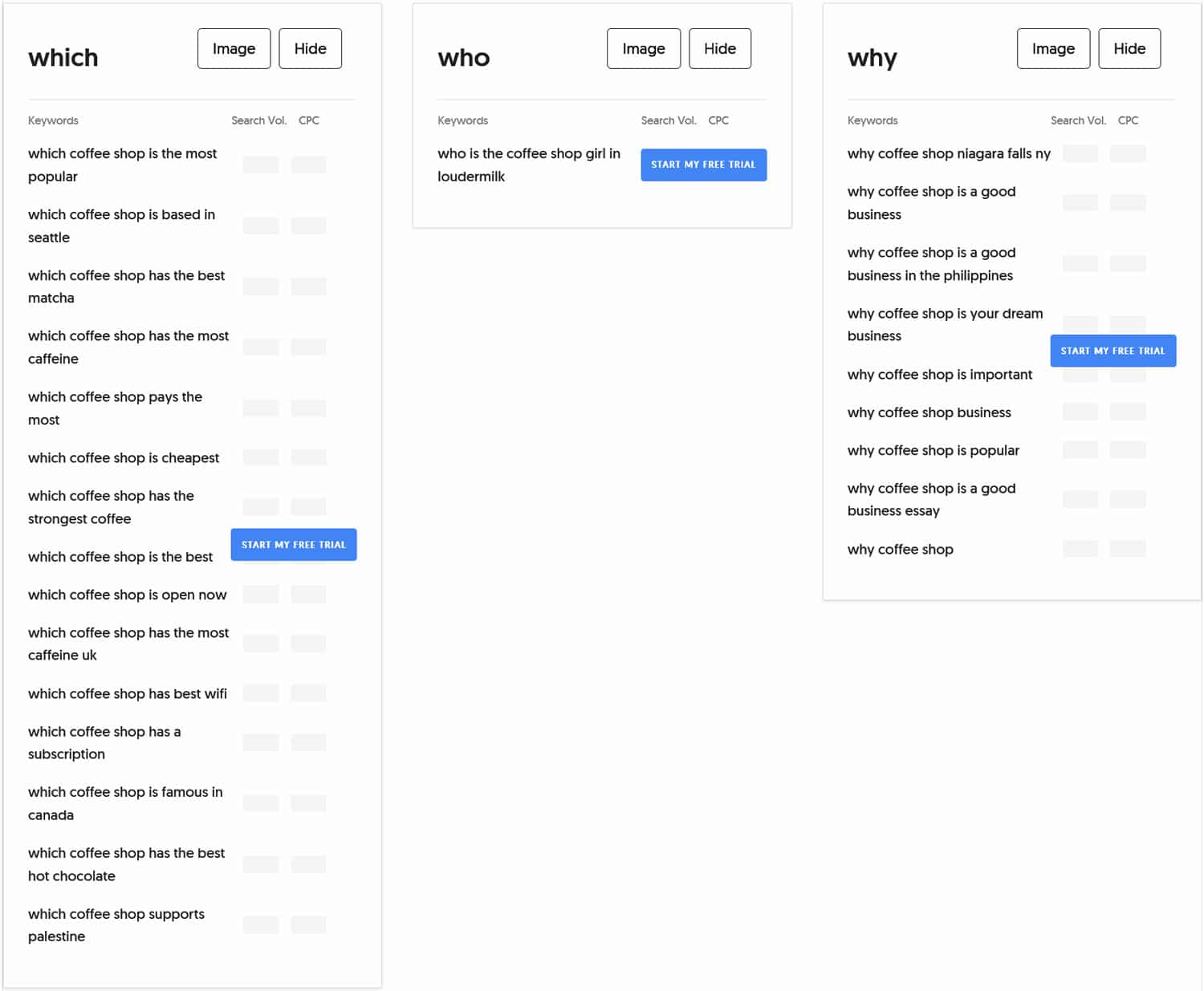This screenshot has height=991, width=1204.
Task: Hide the why keyword panel
Action: pos(1129,48)
